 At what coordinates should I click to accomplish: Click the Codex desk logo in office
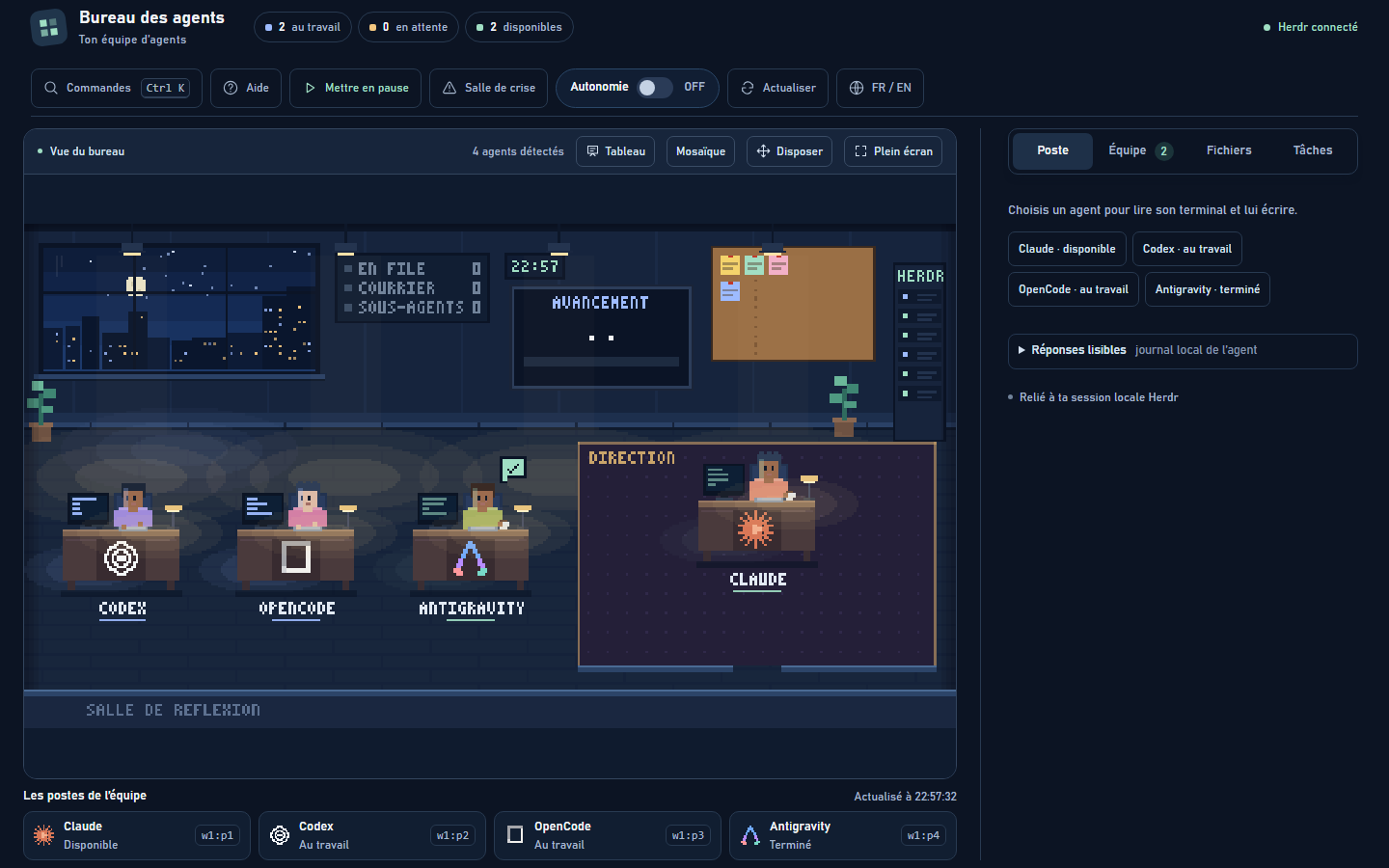point(122,557)
